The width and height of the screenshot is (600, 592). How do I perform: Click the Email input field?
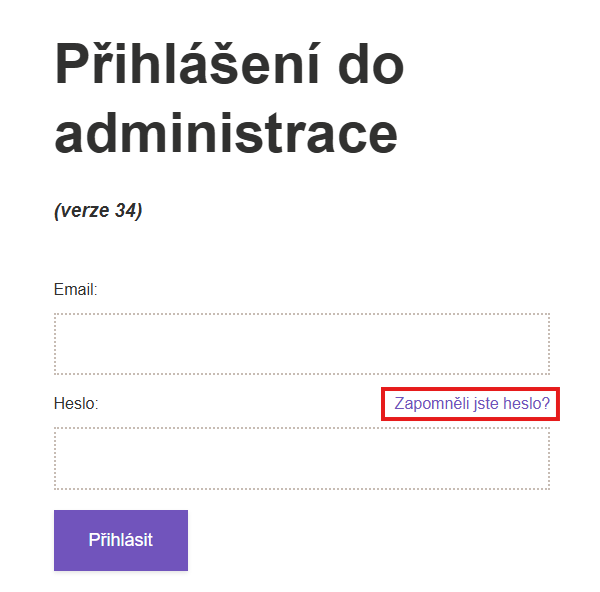[x=301, y=344]
